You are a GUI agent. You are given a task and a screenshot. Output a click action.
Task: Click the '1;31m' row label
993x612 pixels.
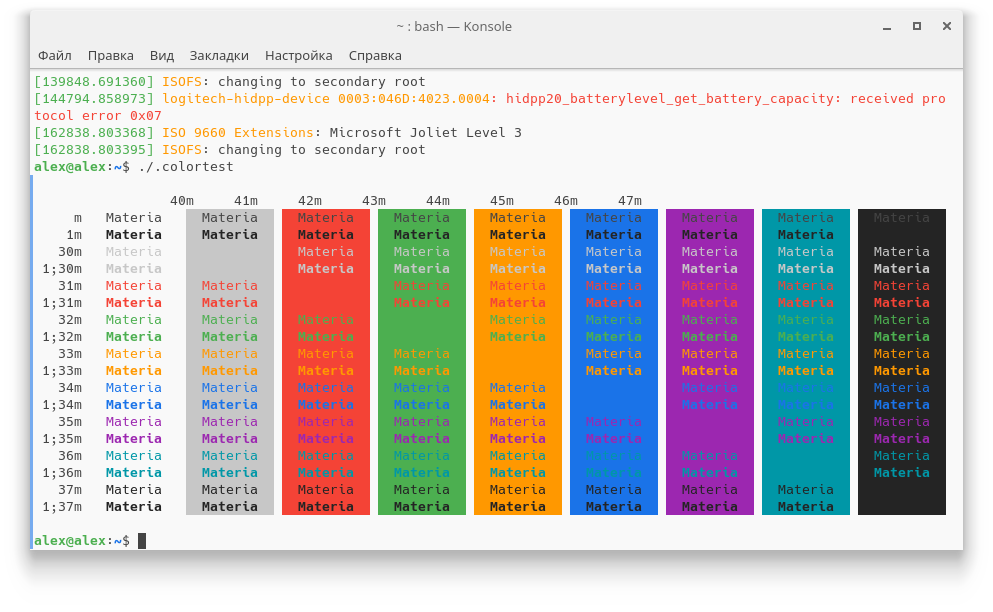click(62, 303)
